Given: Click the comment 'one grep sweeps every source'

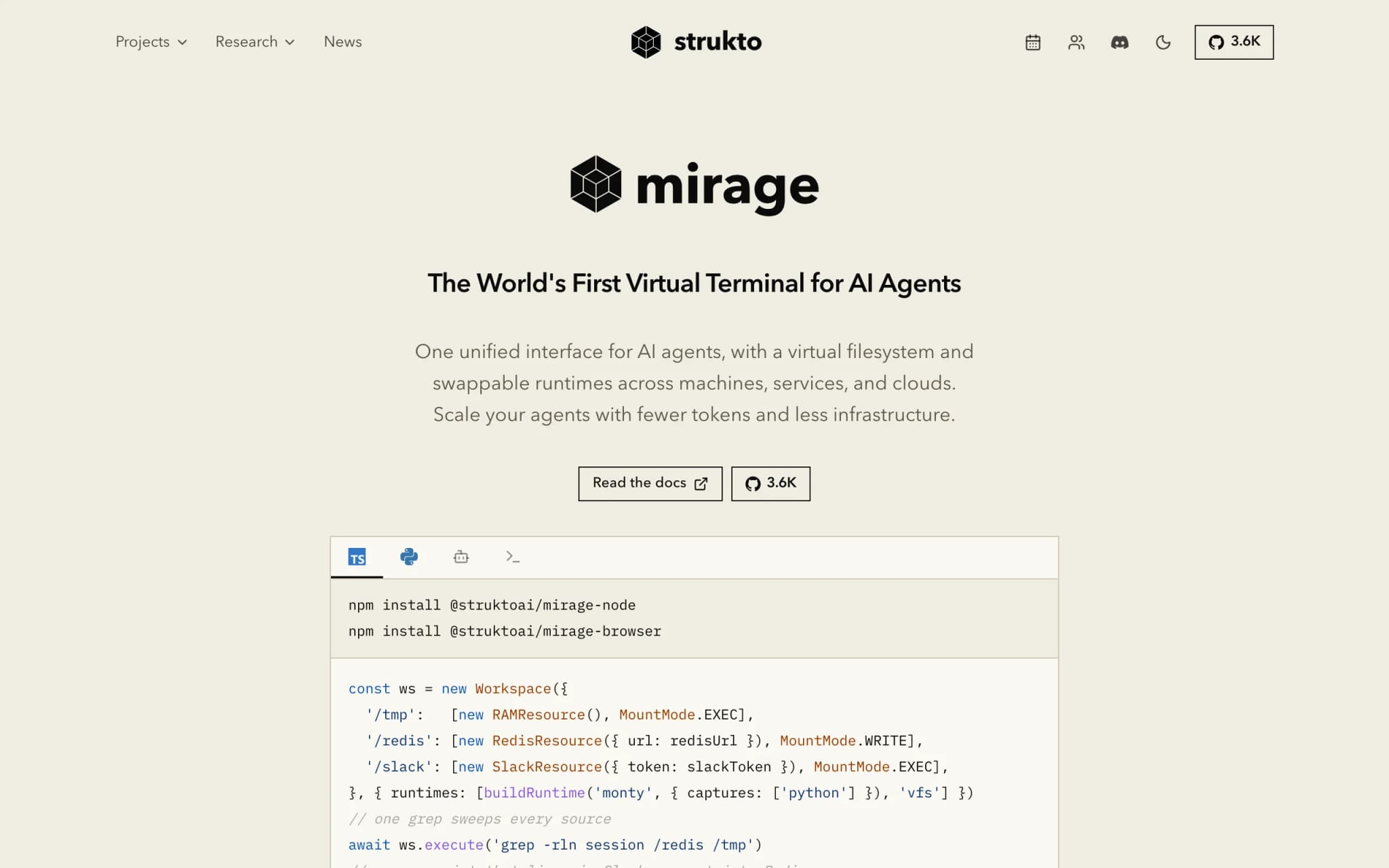Looking at the screenshot, I should tap(480, 819).
